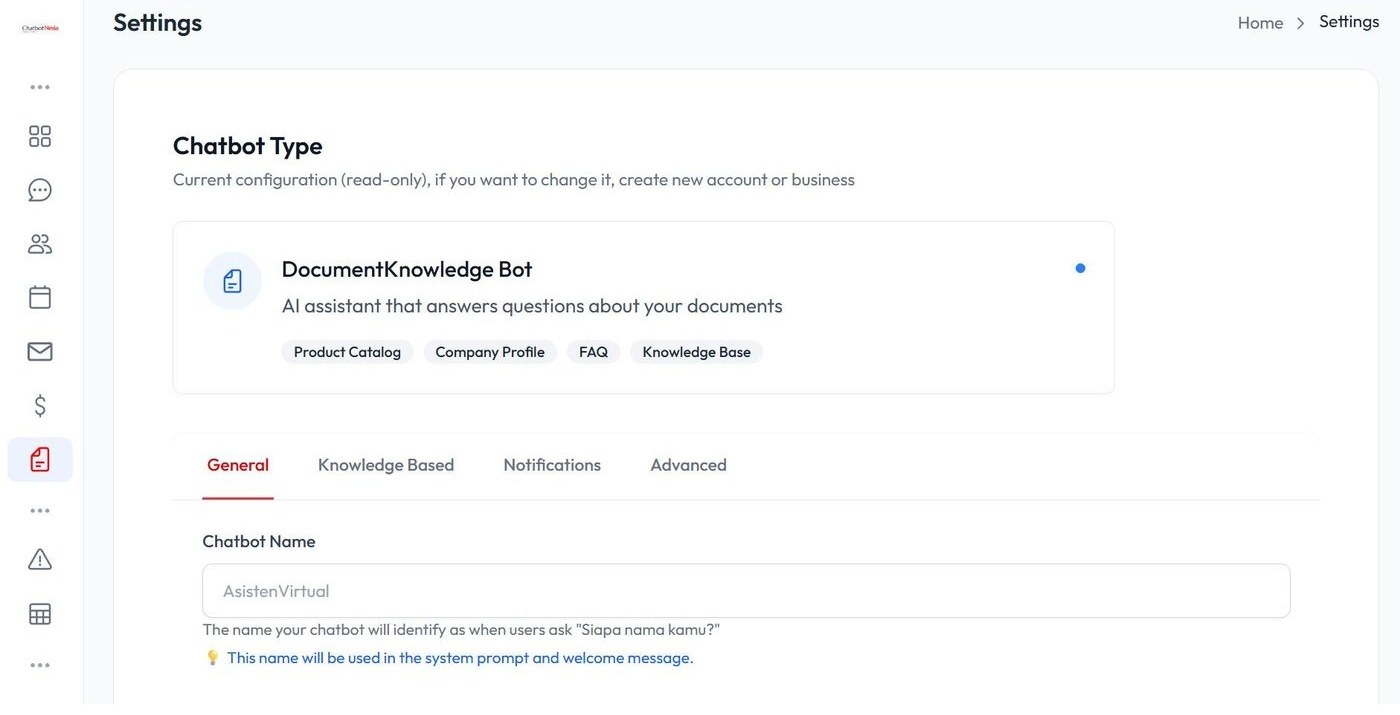1400x715 pixels.
Task: Click the ChatbotNinja logo
Action: click(x=40, y=28)
